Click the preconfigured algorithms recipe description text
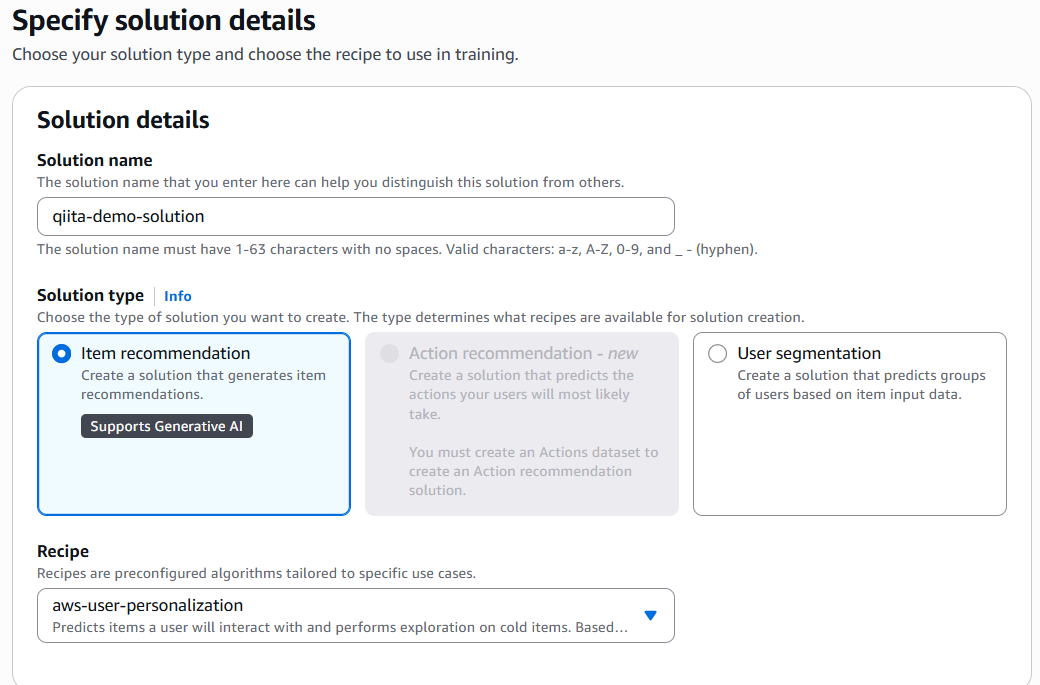Viewport: 1040px width, 685px height. 257,574
